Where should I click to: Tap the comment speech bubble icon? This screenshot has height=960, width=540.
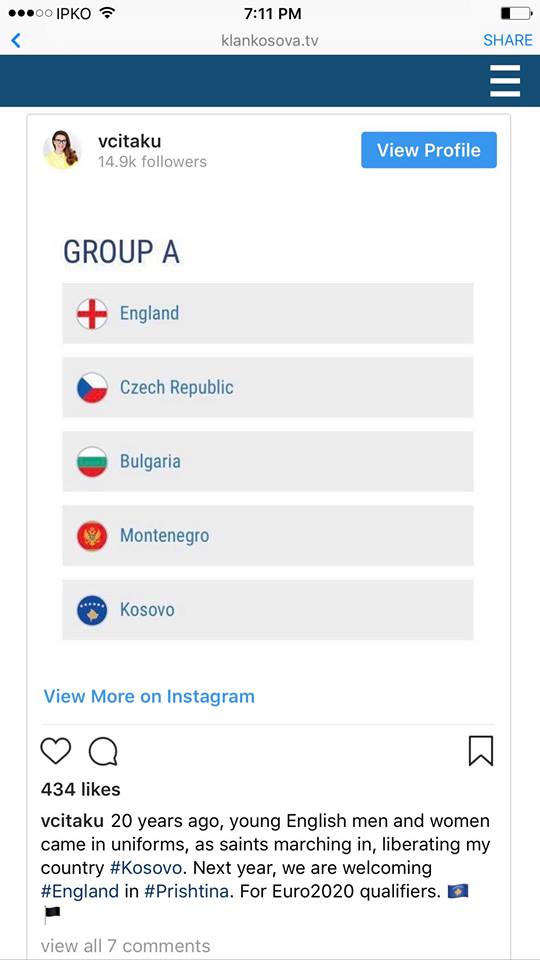[103, 751]
